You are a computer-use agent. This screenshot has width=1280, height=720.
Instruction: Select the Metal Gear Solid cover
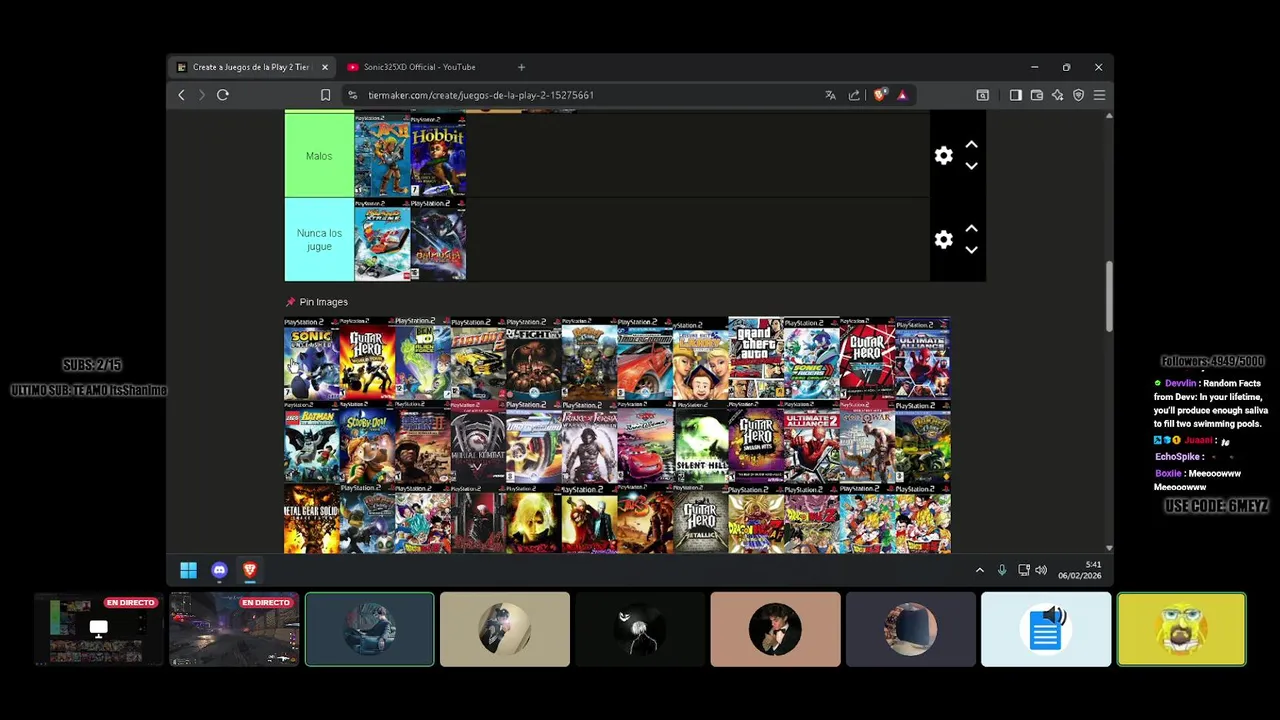click(x=312, y=519)
